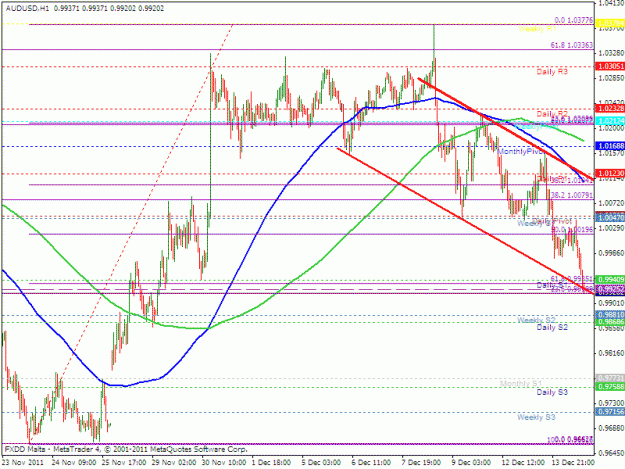625x469 pixels.
Task: Select the 100.0 Fibonacci label at the chart bottom
Action: [x=570, y=440]
